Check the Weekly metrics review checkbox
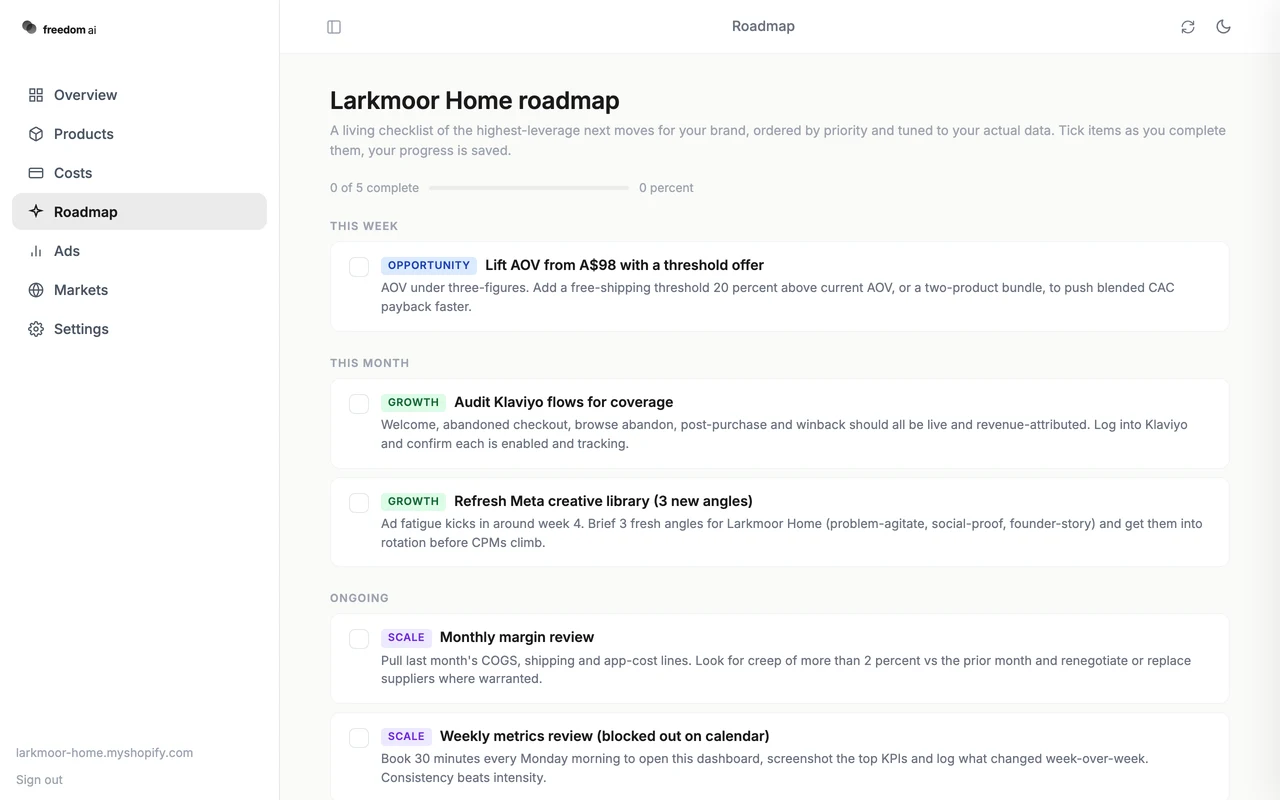 click(359, 738)
